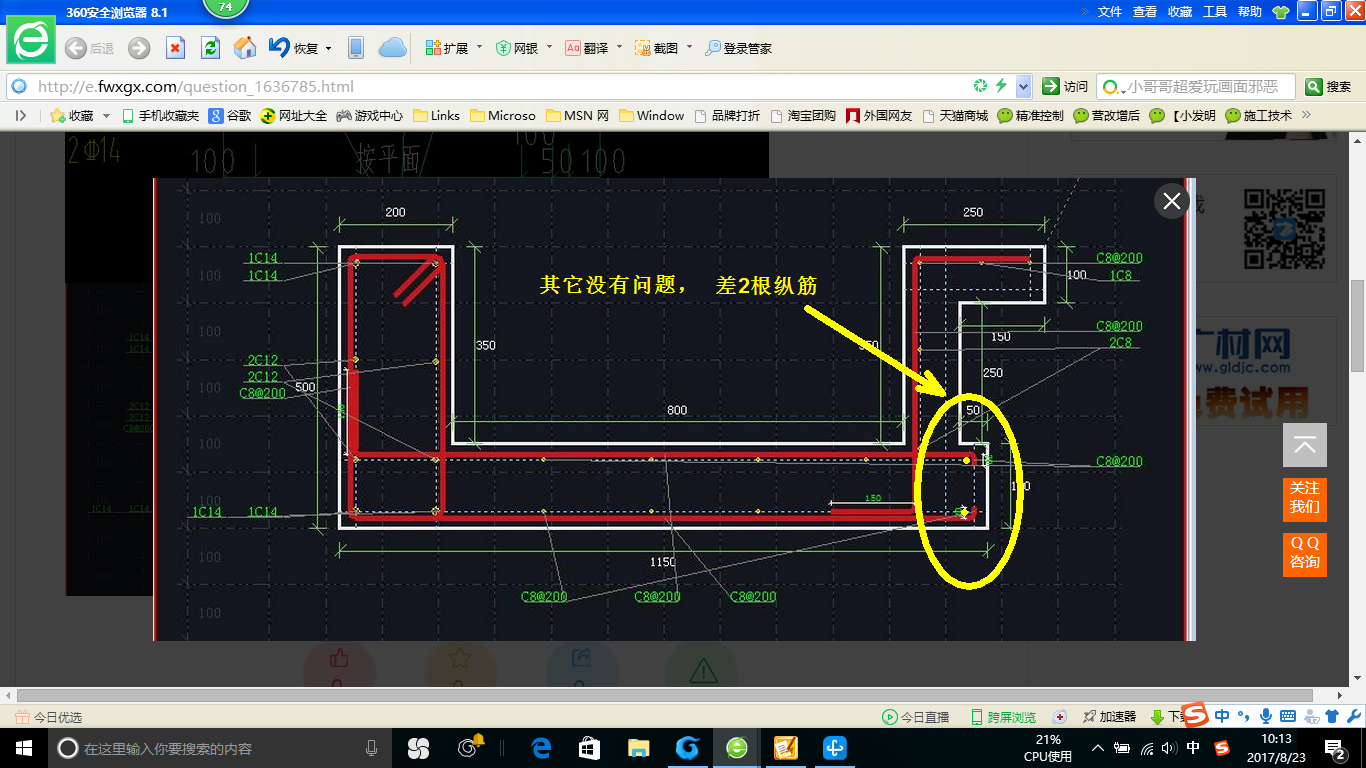This screenshot has height=768, width=1366.
Task: Click the 关注我们 orange button
Action: pyautogui.click(x=1305, y=498)
